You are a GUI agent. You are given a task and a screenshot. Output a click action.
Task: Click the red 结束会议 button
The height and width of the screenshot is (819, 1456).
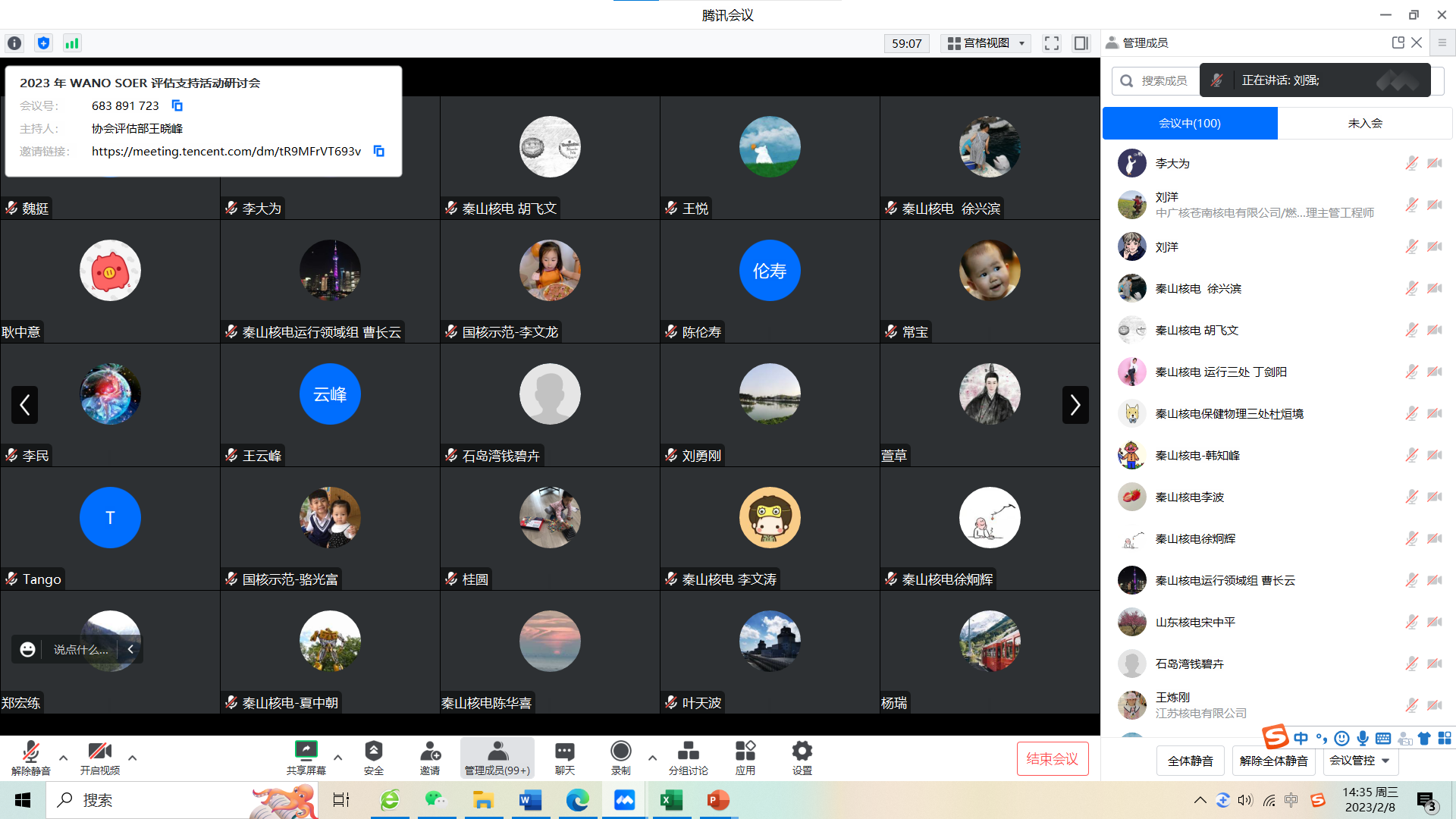pyautogui.click(x=1052, y=759)
